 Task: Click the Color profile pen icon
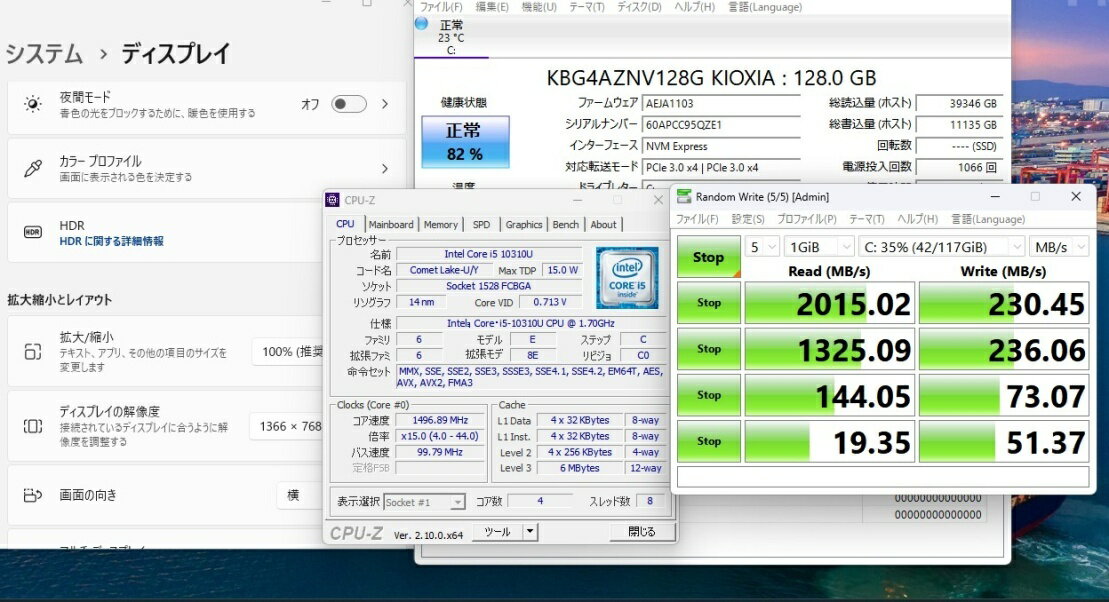coord(33,168)
